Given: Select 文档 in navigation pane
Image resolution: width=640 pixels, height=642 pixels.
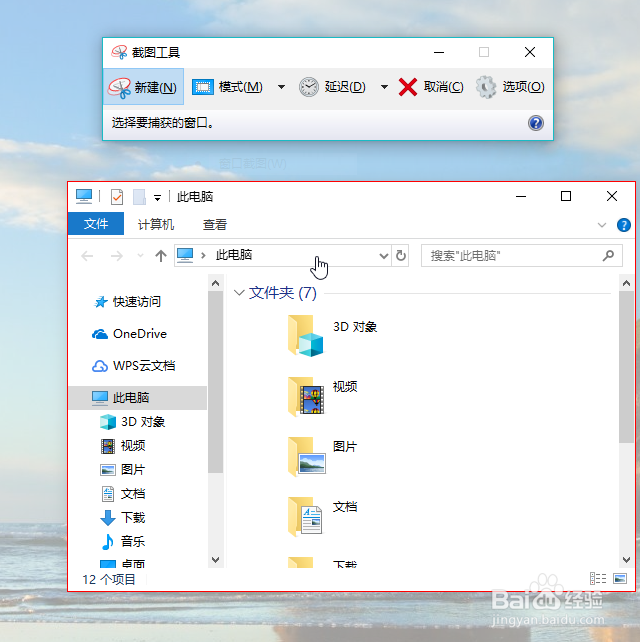Looking at the screenshot, I should point(123,494).
